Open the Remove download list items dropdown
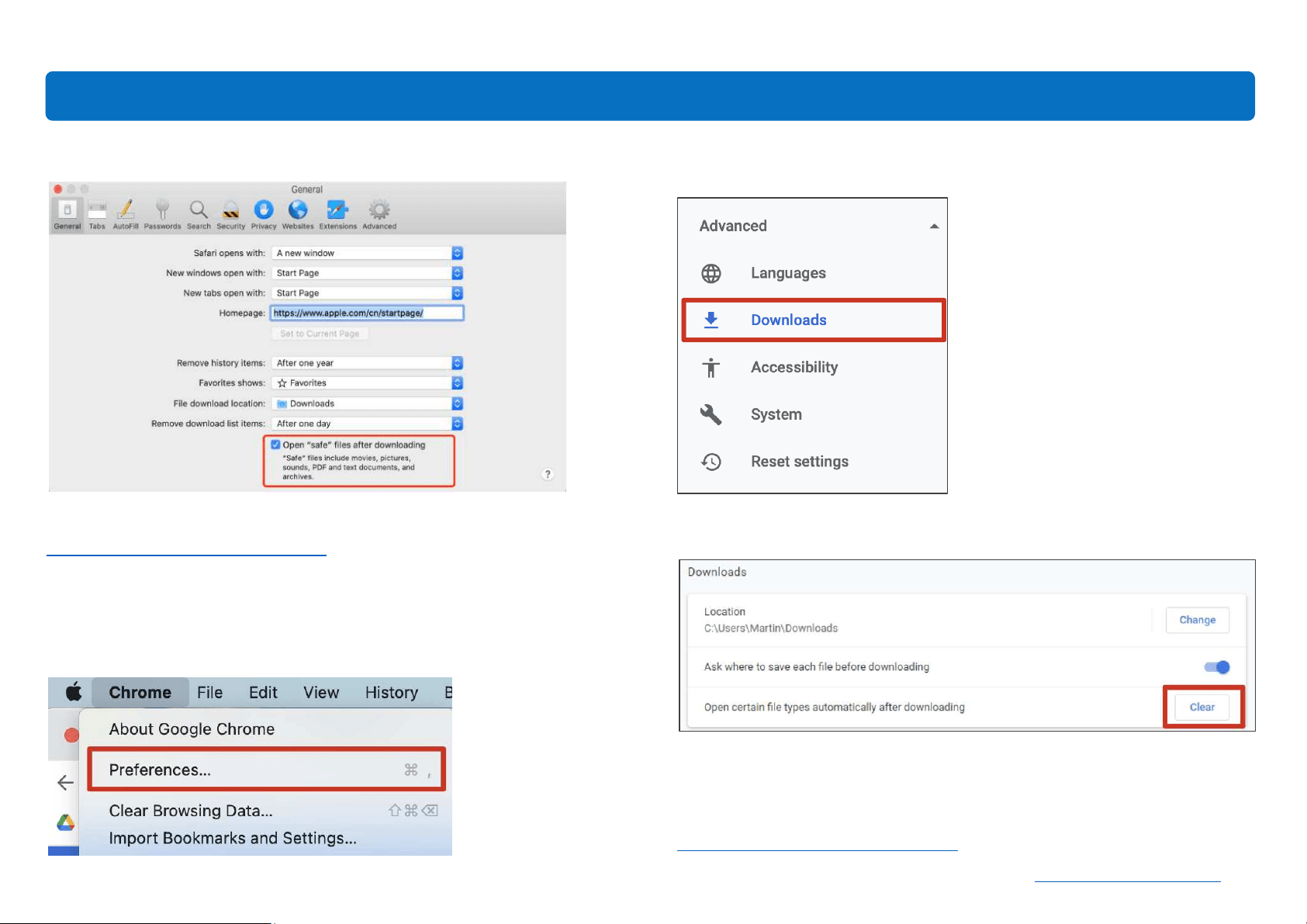This screenshot has width=1307, height=924. (x=367, y=424)
